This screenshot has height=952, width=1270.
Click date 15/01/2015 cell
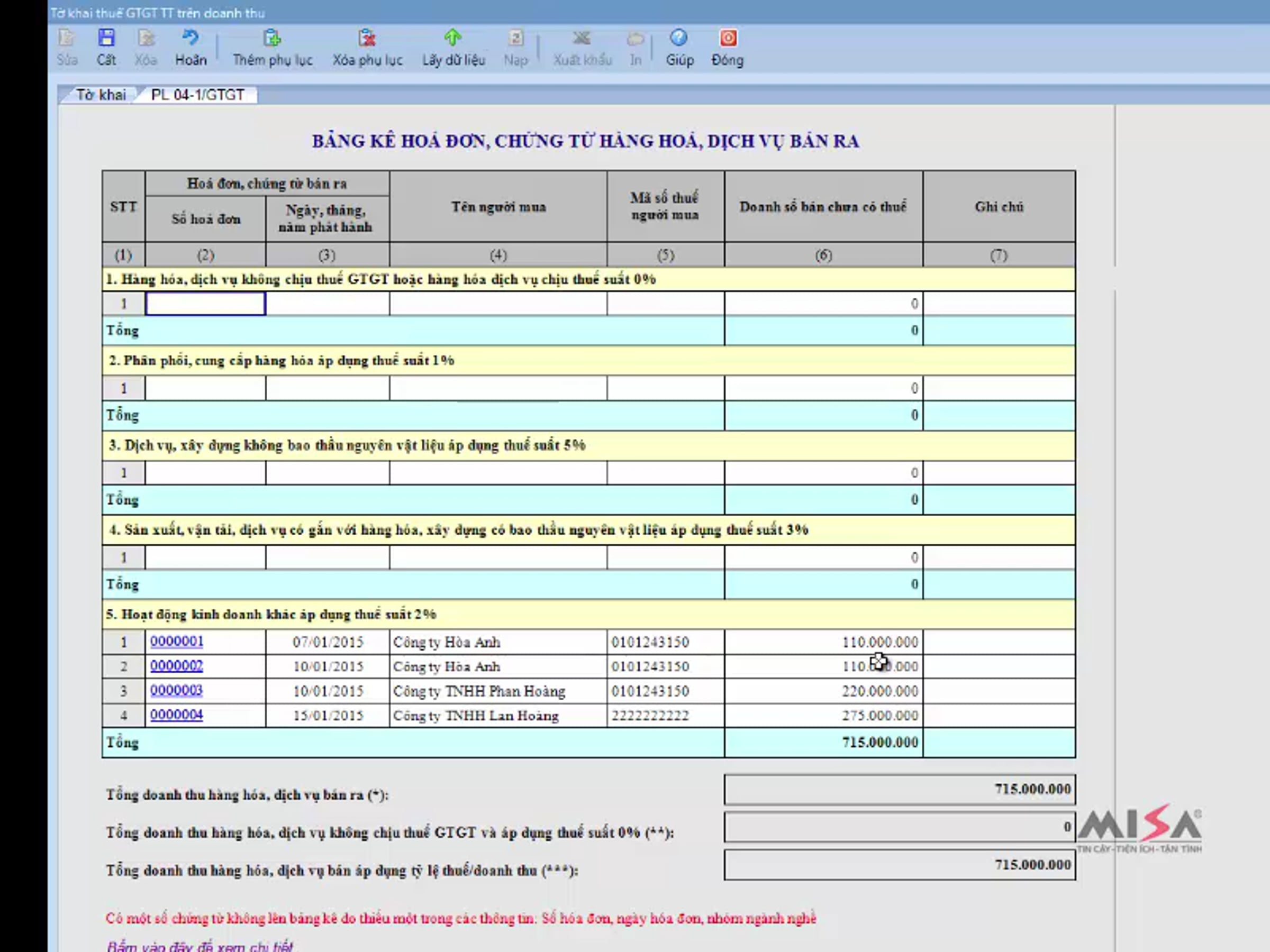327,716
